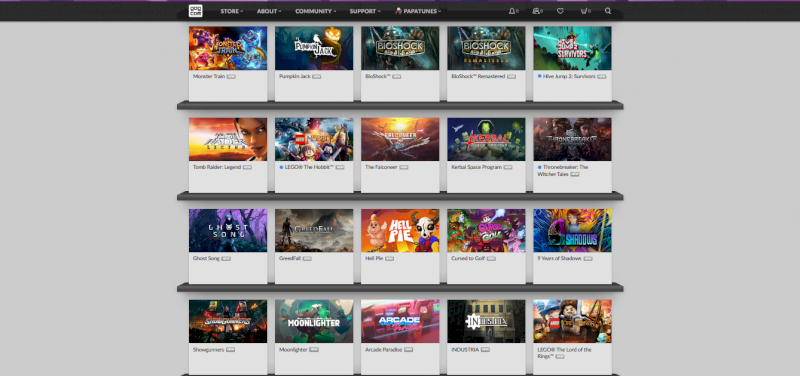Open the friends icon in the header
800x376 pixels.
pos(536,11)
